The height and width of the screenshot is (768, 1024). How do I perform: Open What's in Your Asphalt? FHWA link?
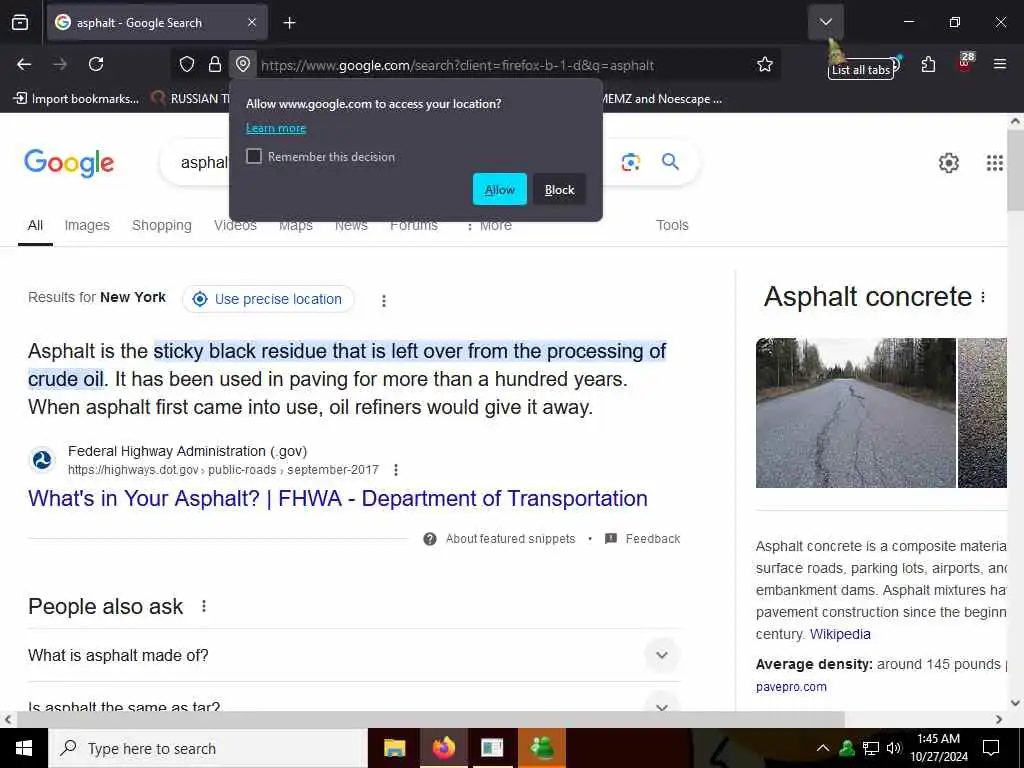pyautogui.click(x=338, y=498)
